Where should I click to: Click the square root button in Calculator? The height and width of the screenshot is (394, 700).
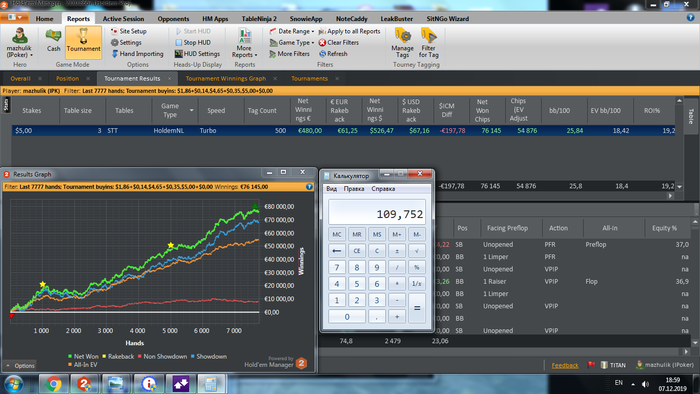coord(417,251)
